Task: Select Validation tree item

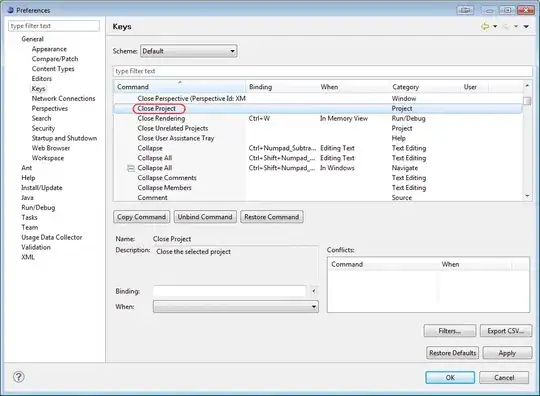Action: (x=36, y=247)
